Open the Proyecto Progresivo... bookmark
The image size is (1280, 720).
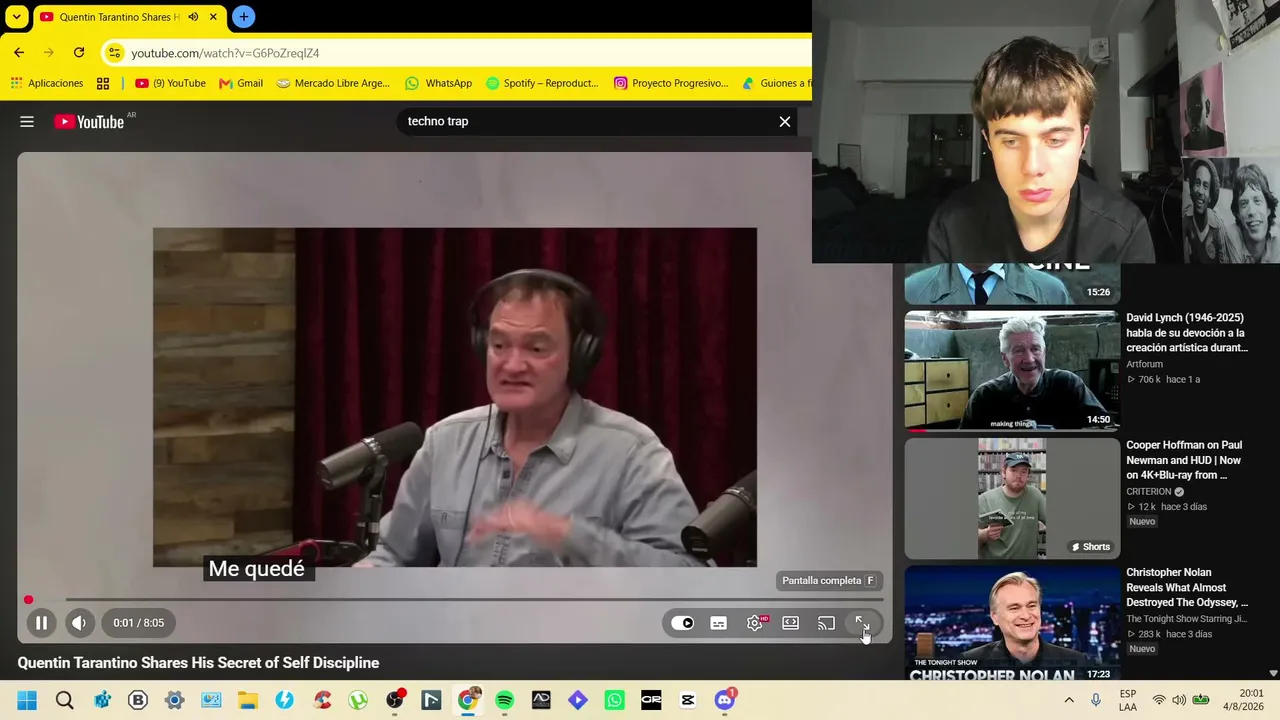pos(671,83)
